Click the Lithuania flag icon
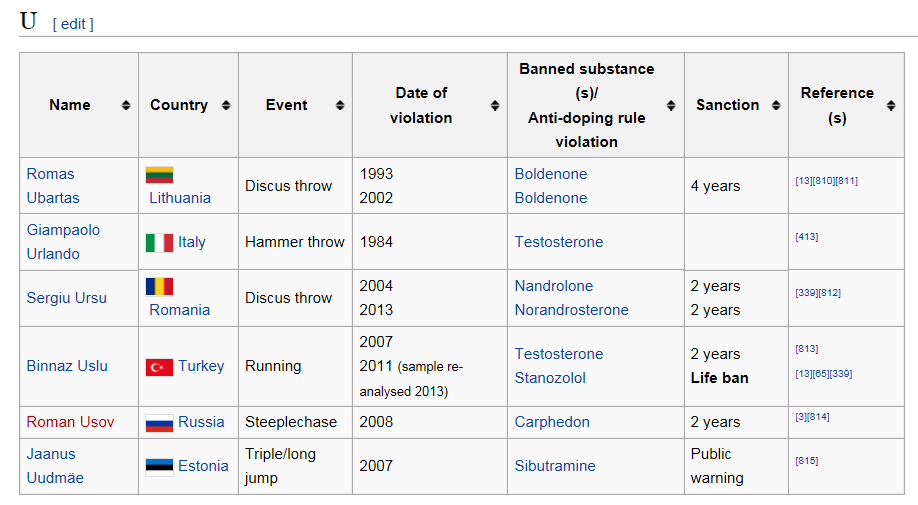 (x=159, y=174)
